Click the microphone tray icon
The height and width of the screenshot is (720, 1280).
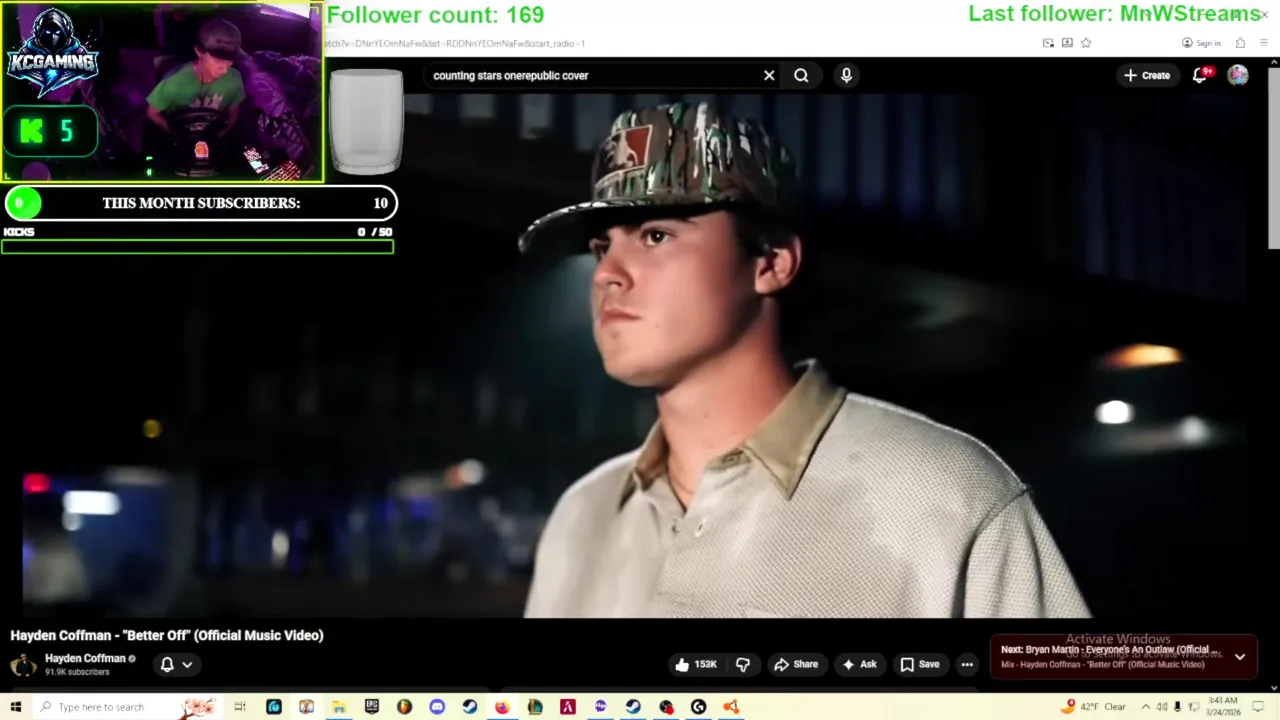tap(1177, 707)
